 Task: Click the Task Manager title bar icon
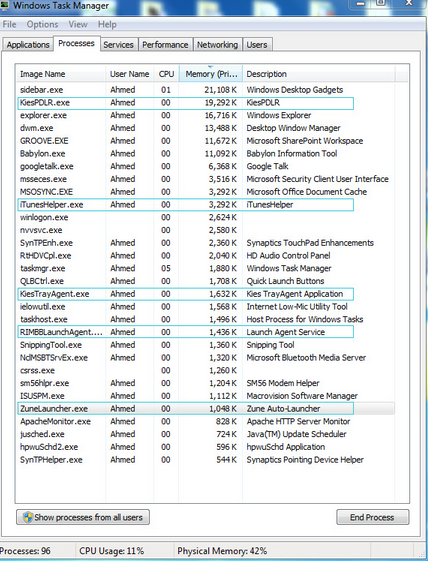(x=4, y=5)
